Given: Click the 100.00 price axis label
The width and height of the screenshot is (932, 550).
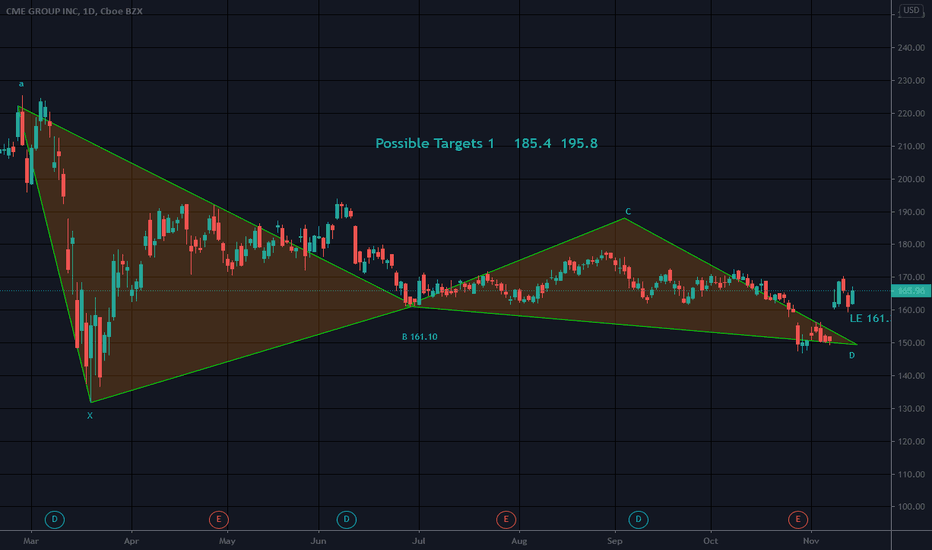Looking at the screenshot, I should point(911,507).
